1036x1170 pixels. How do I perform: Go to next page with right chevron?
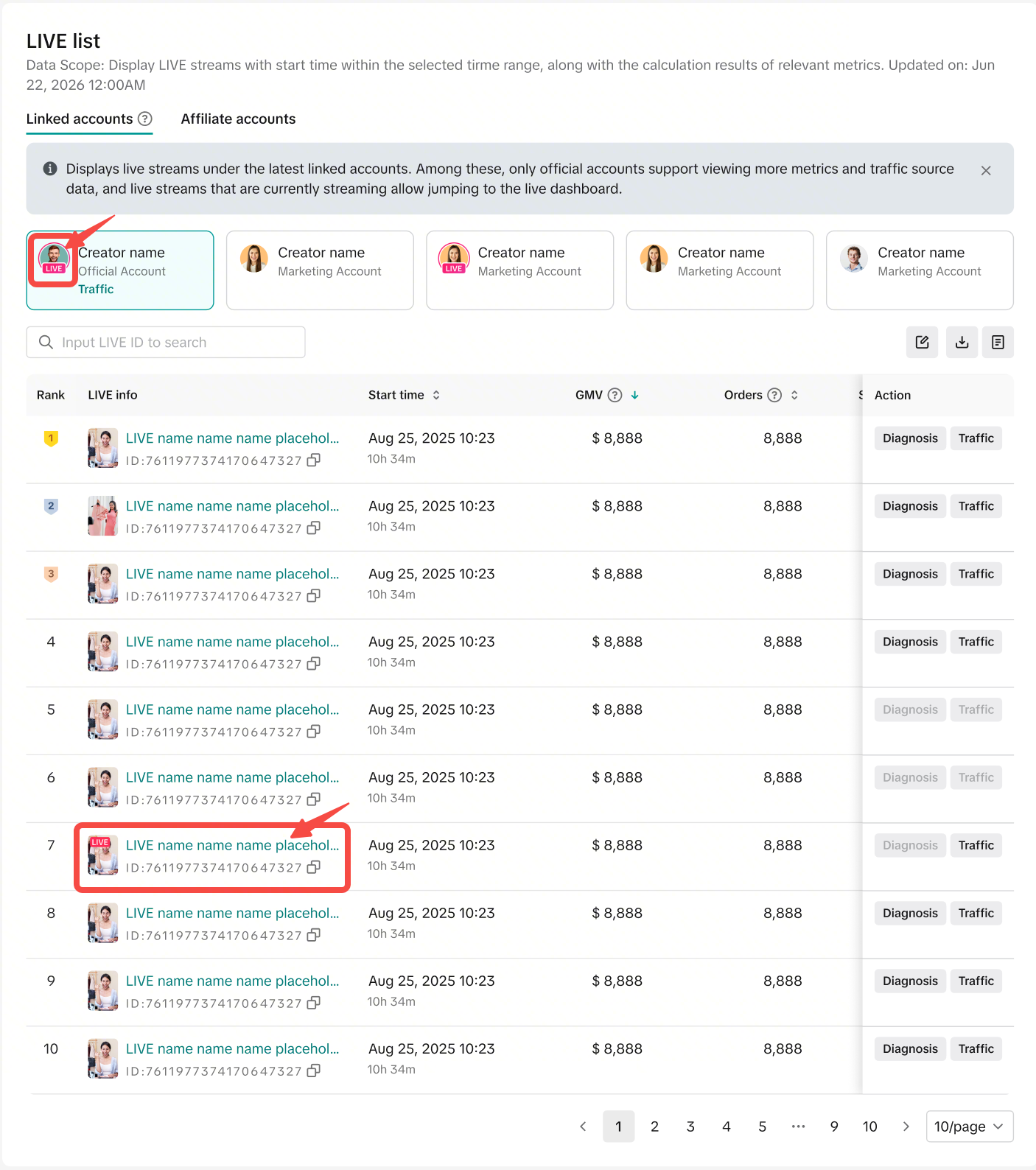pyautogui.click(x=906, y=1127)
